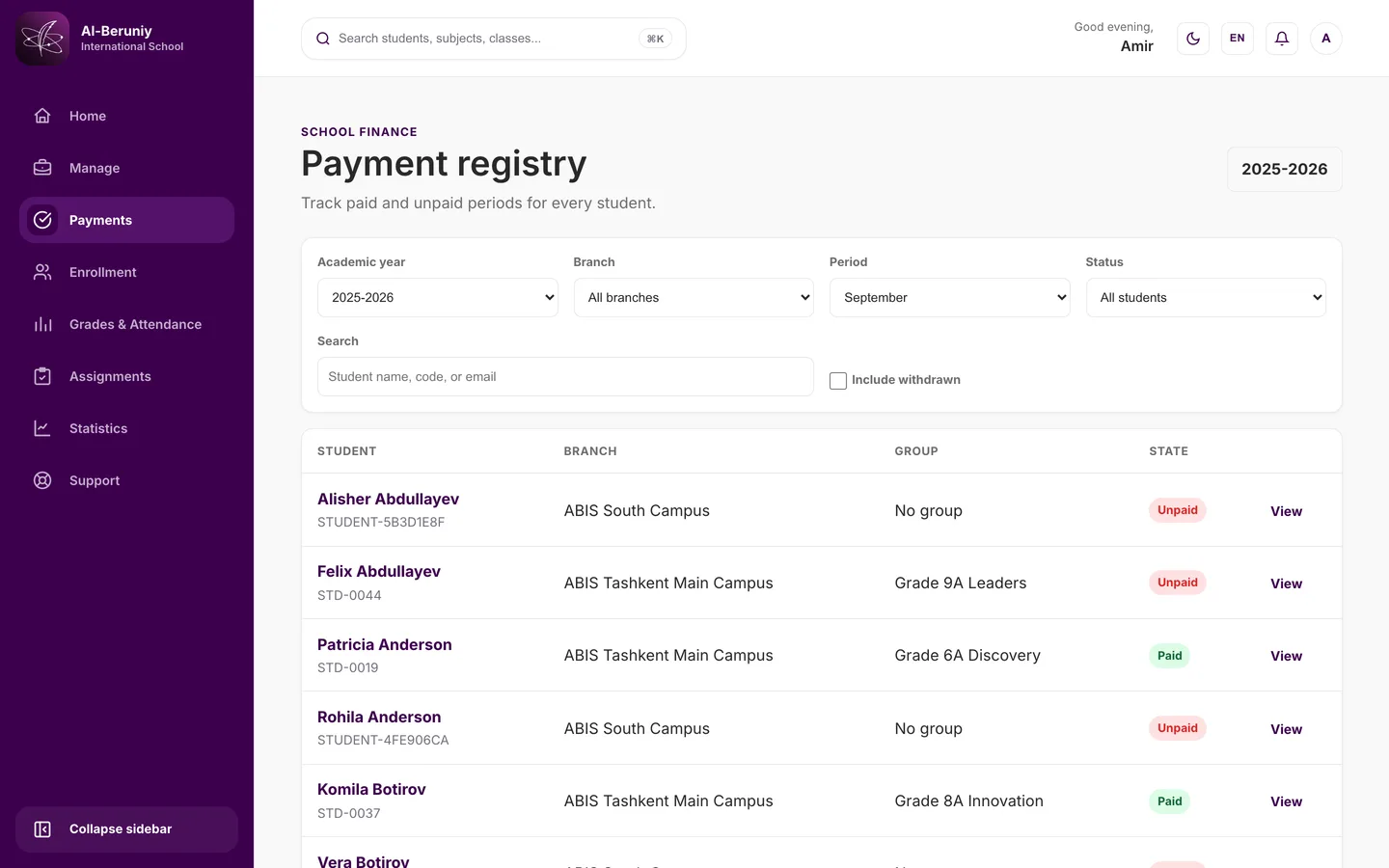
Task: Select Grade 9A Leaders group cell
Action: [961, 583]
